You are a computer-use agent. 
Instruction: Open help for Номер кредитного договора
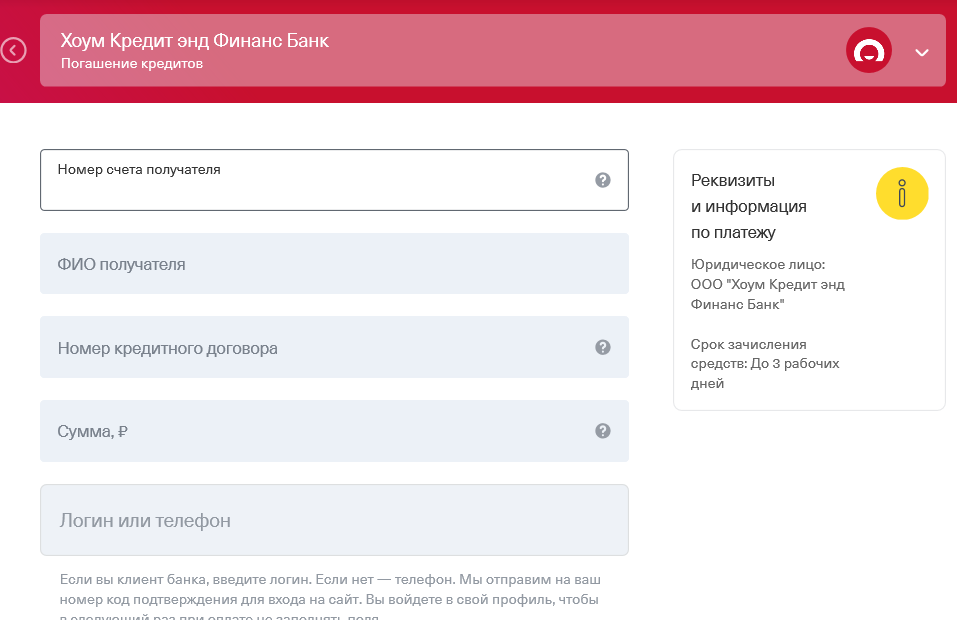[602, 347]
